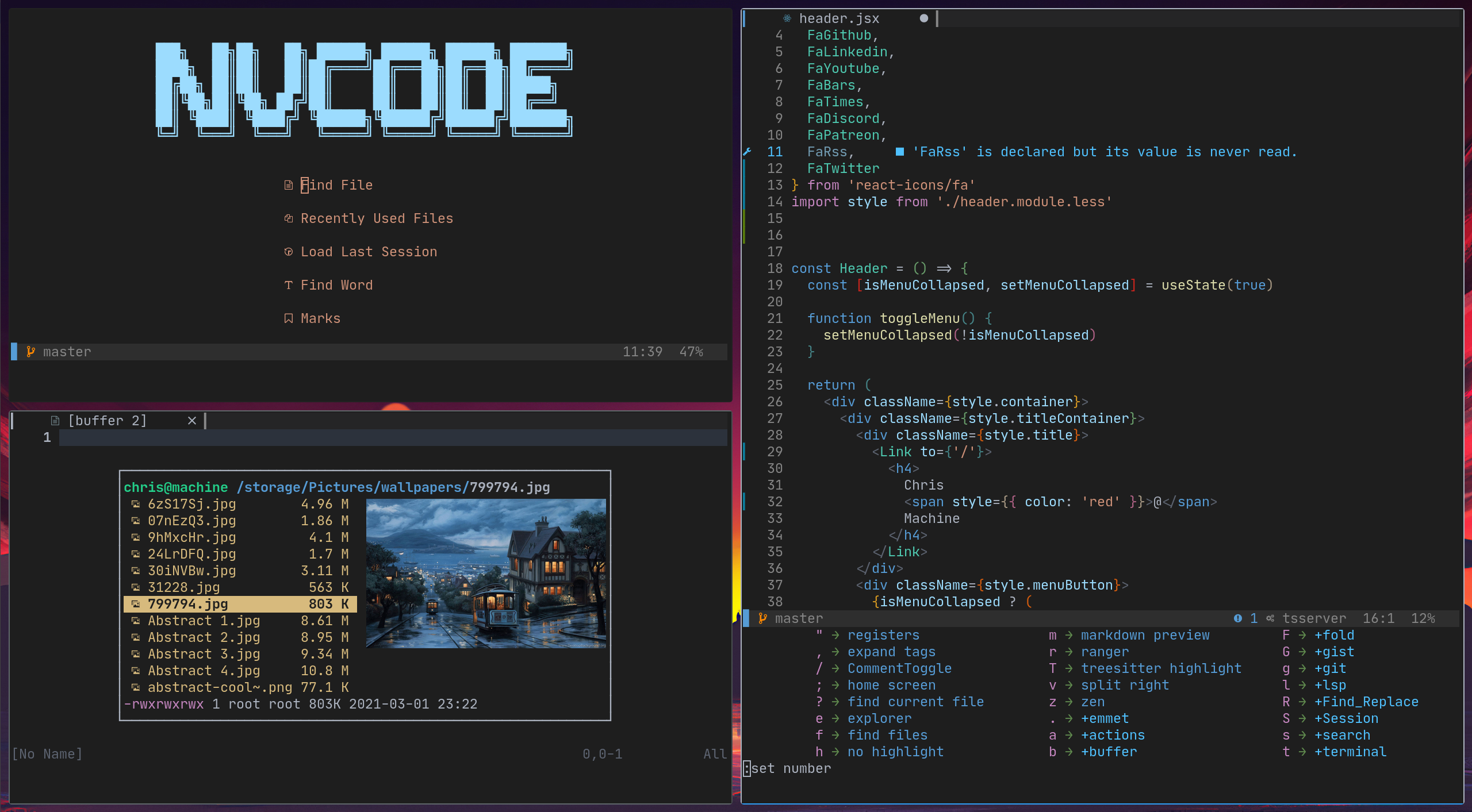Click the buffer 2 tab label
Viewport: 1472px width, 812px height.
107,419
